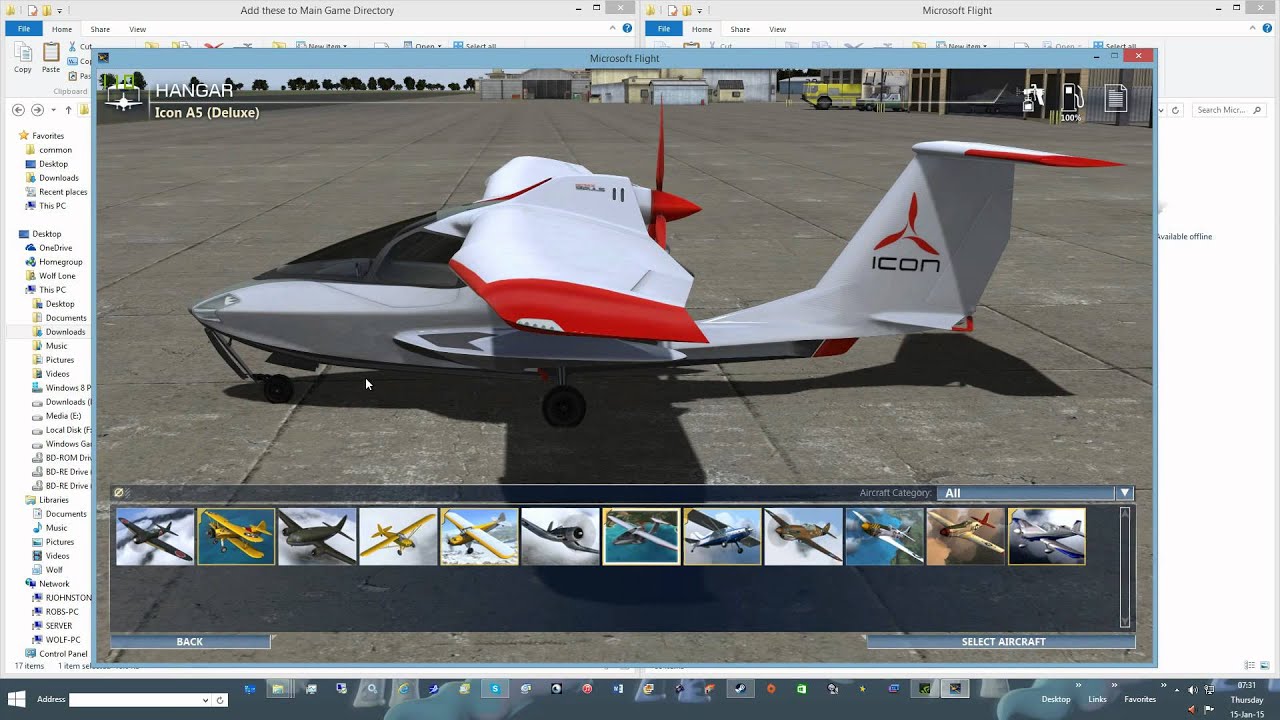Click the Explorer Forward navigation arrow

click(x=37, y=110)
